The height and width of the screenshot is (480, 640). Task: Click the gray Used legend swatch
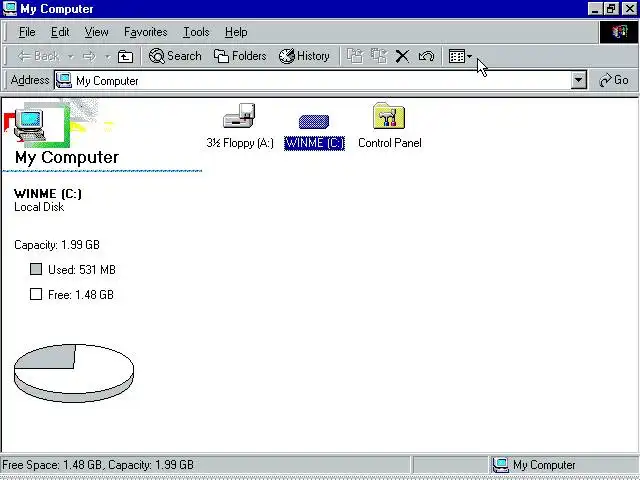tap(36, 269)
